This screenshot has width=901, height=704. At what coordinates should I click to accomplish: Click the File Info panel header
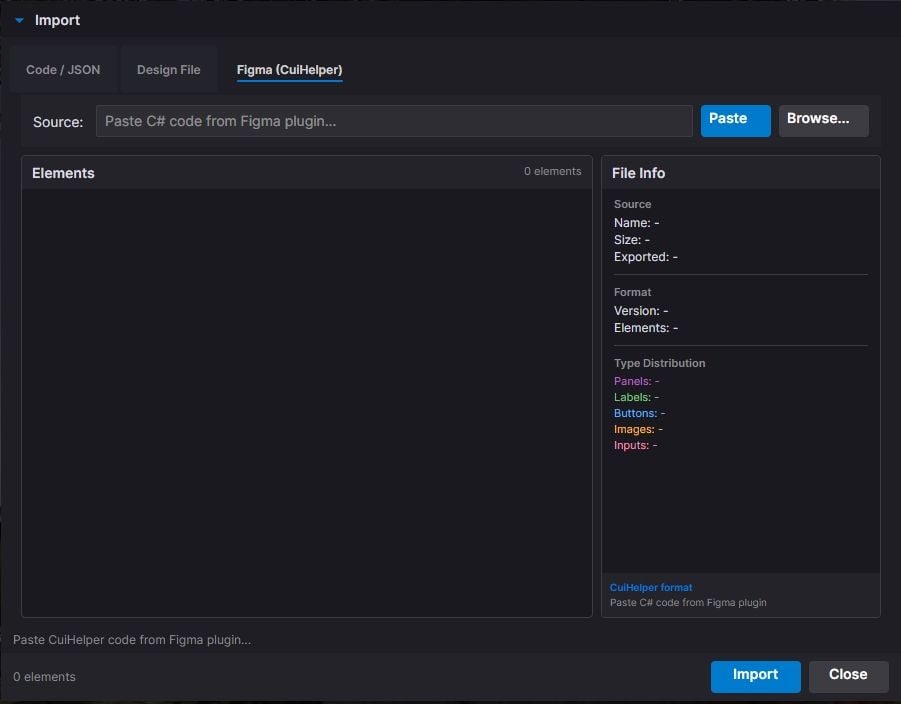click(639, 173)
